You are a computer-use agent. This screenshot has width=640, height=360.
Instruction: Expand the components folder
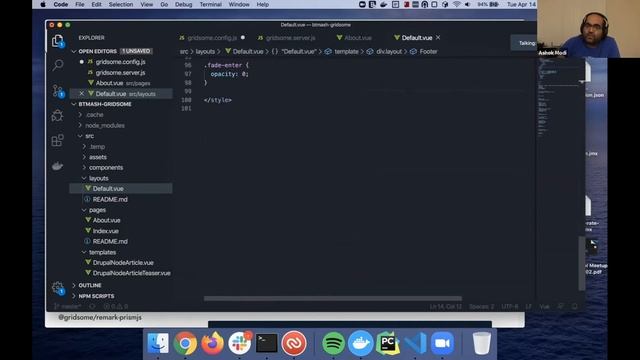(x=84, y=168)
